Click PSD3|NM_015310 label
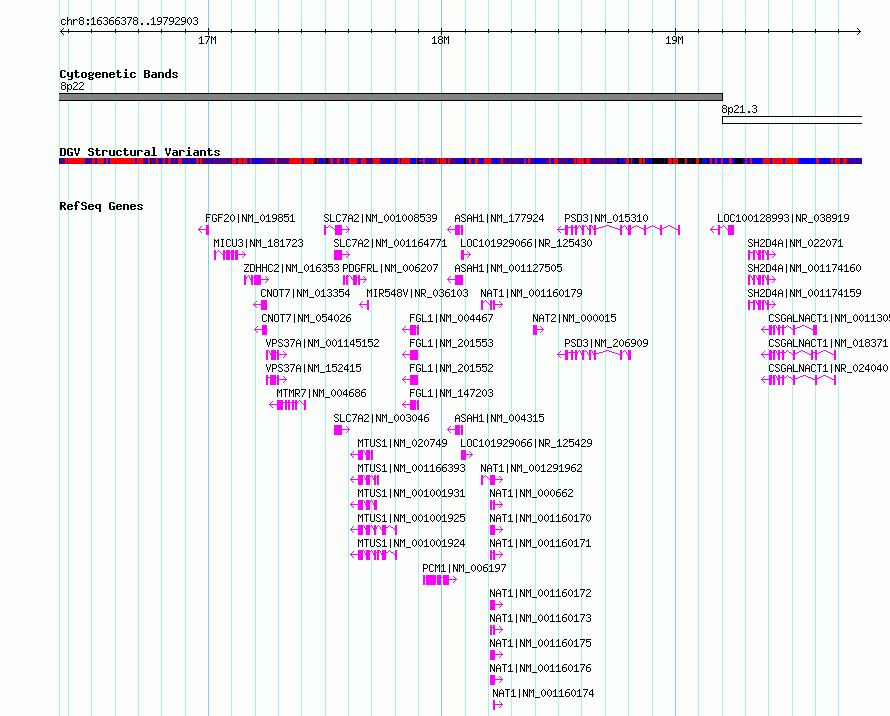The width and height of the screenshot is (890, 716). tap(606, 218)
